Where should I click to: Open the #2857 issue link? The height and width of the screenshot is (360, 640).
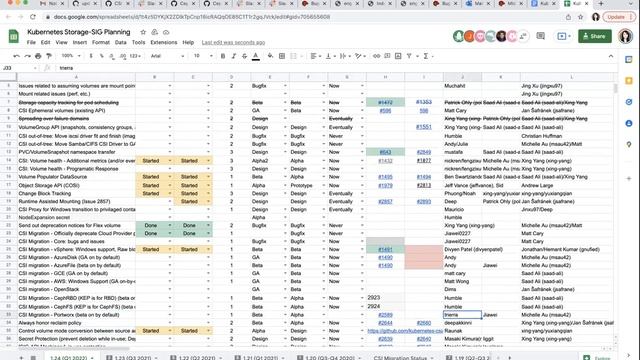tap(385, 201)
